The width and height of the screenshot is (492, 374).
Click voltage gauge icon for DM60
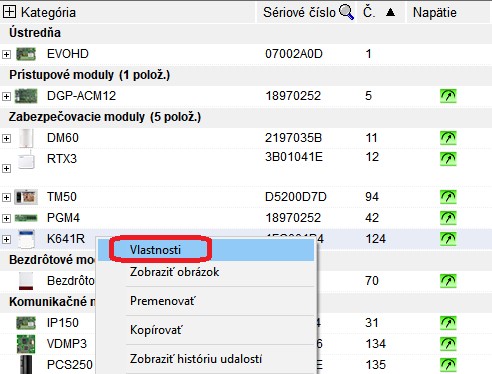pyautogui.click(x=448, y=138)
